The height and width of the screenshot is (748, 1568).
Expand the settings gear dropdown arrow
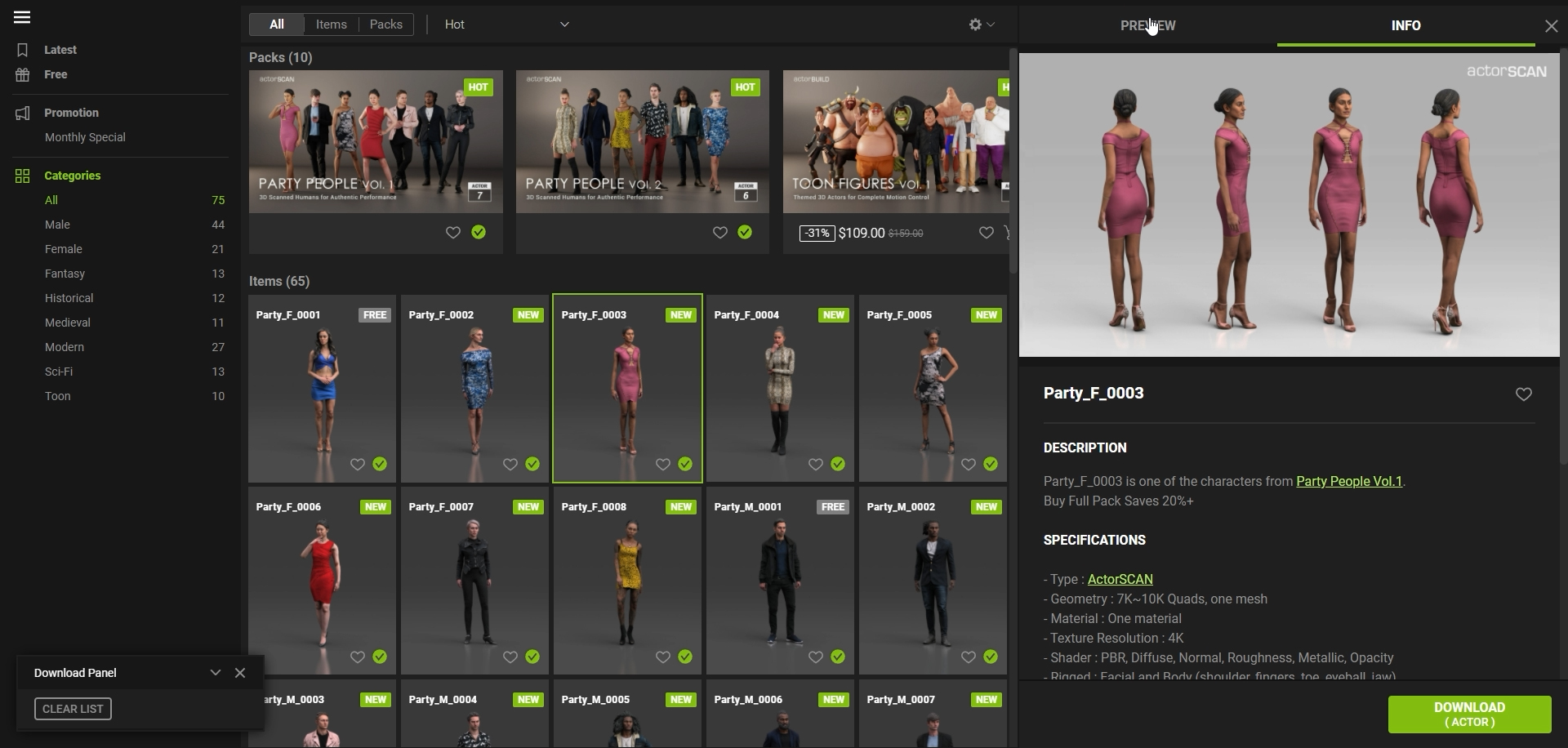(991, 24)
